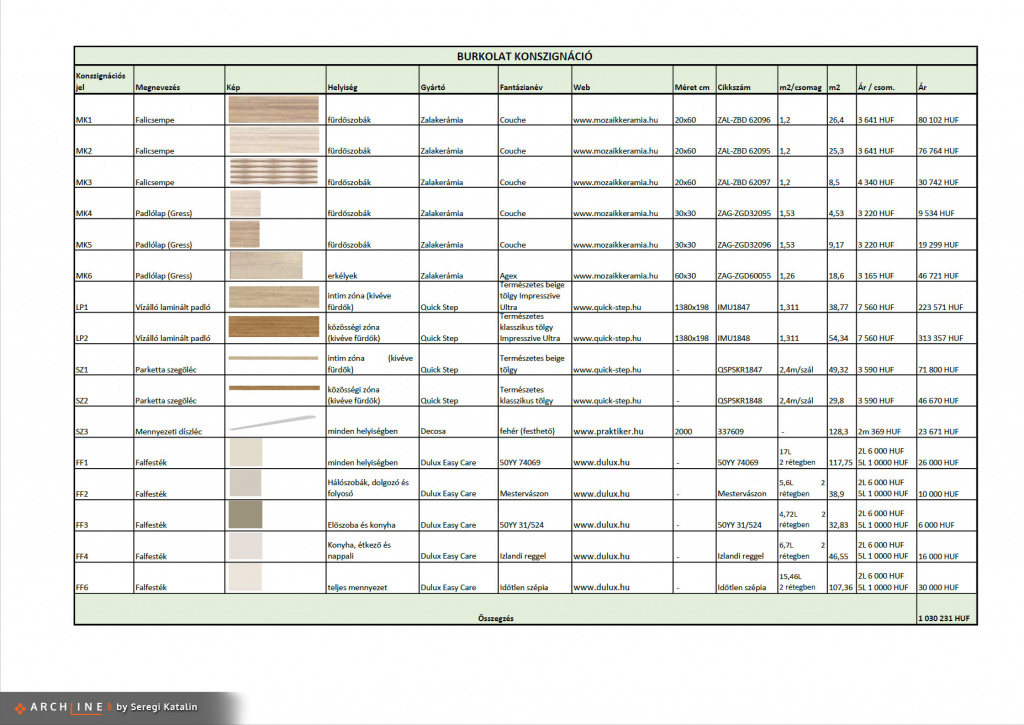The image size is (1024, 725).
Task: Select the MK5 floor tile image
Action: (x=245, y=234)
